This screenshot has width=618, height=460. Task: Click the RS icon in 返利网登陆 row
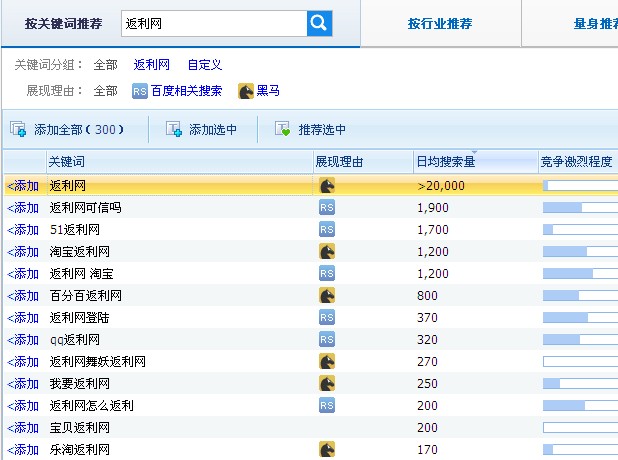coord(326,317)
